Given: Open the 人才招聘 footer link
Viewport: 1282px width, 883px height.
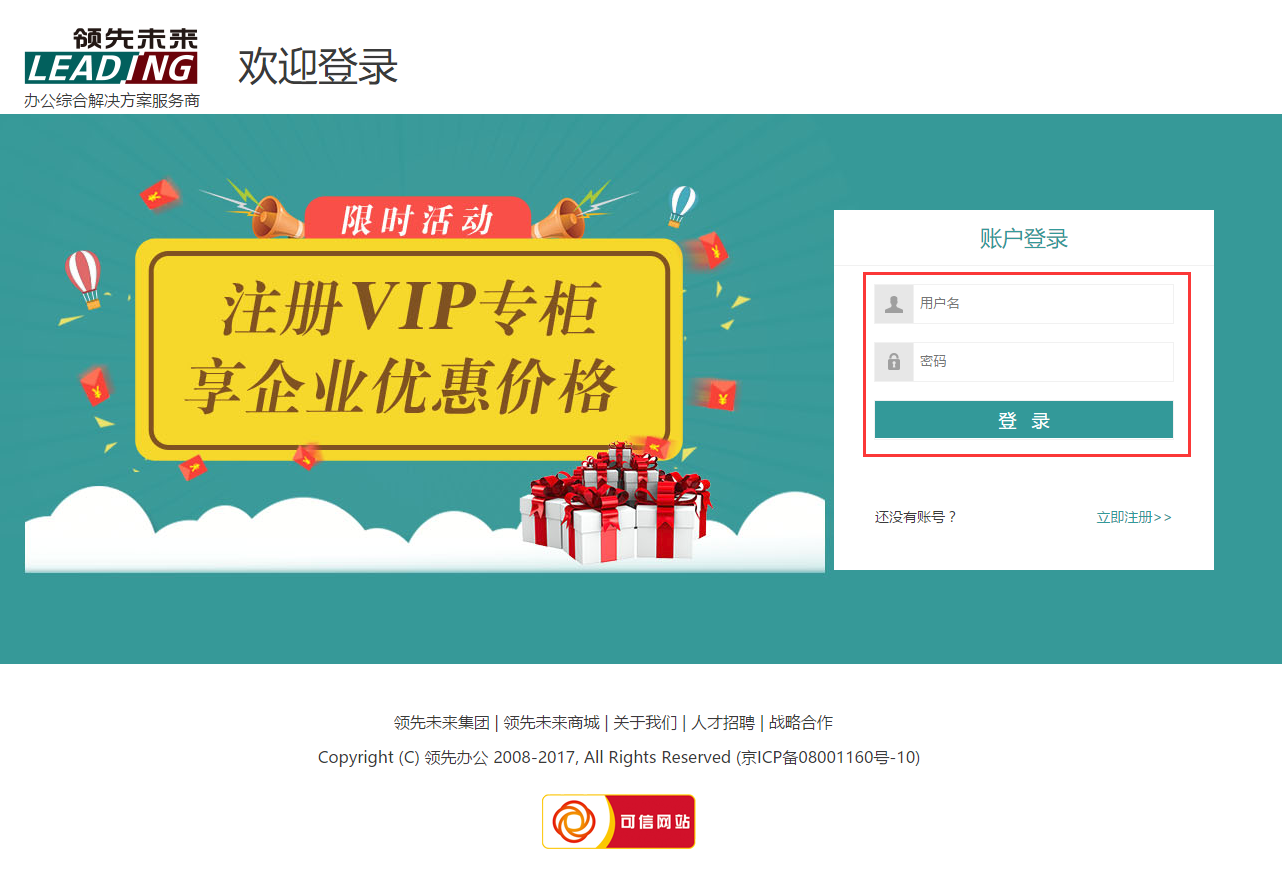Looking at the screenshot, I should point(723,722).
